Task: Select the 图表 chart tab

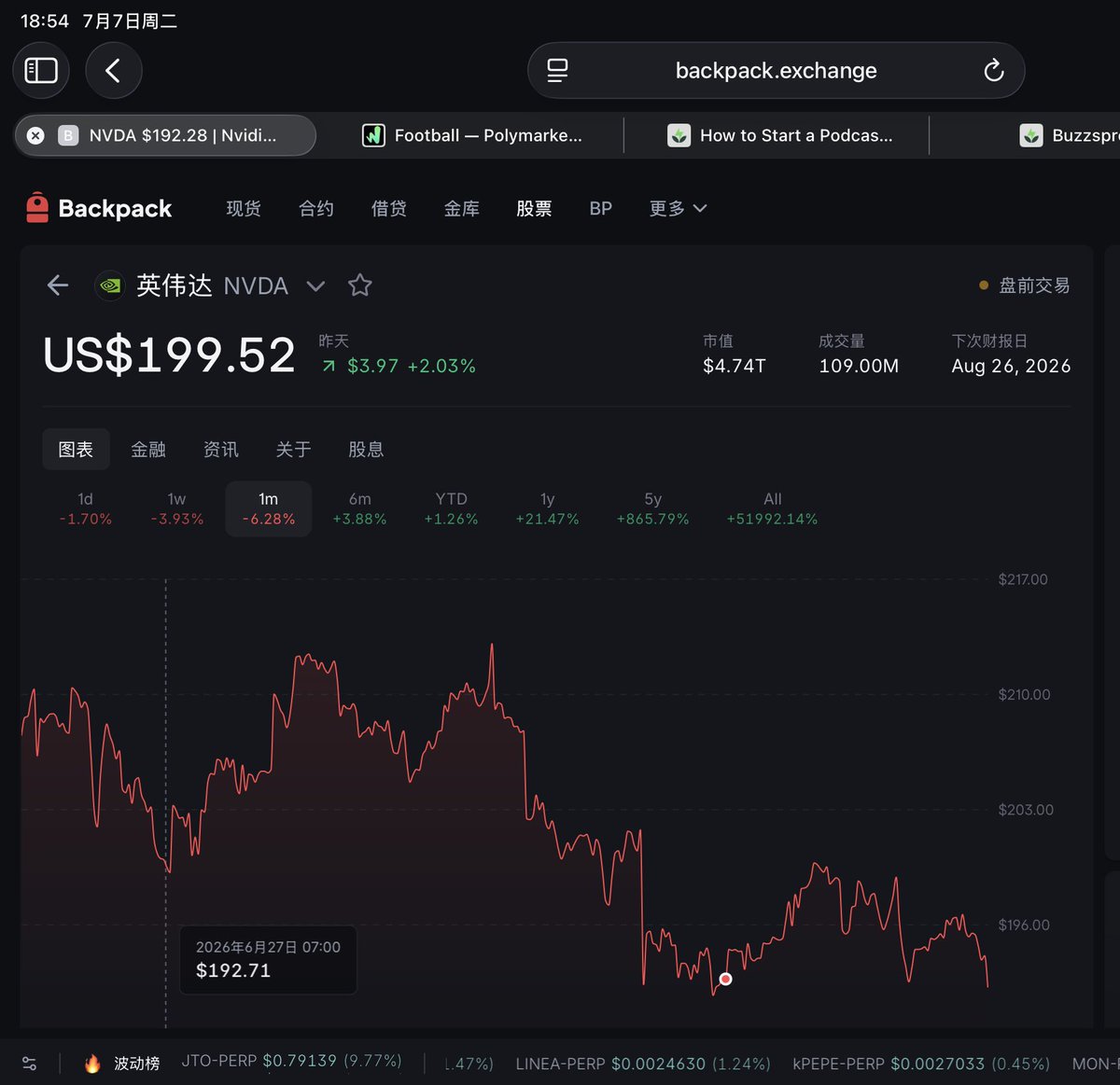Action: point(76,450)
